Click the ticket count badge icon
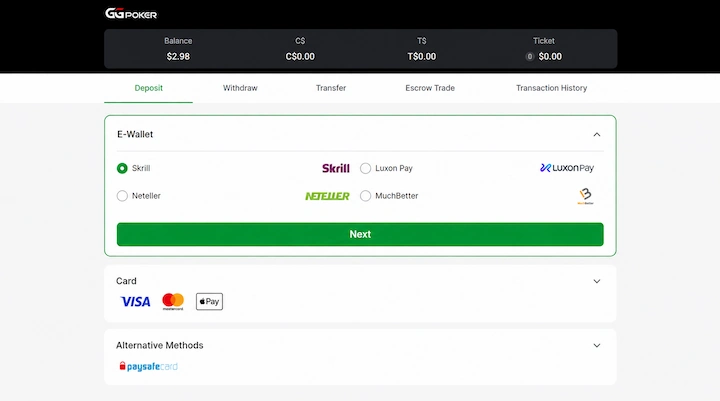Screen dimensions: 720x401 (529, 56)
